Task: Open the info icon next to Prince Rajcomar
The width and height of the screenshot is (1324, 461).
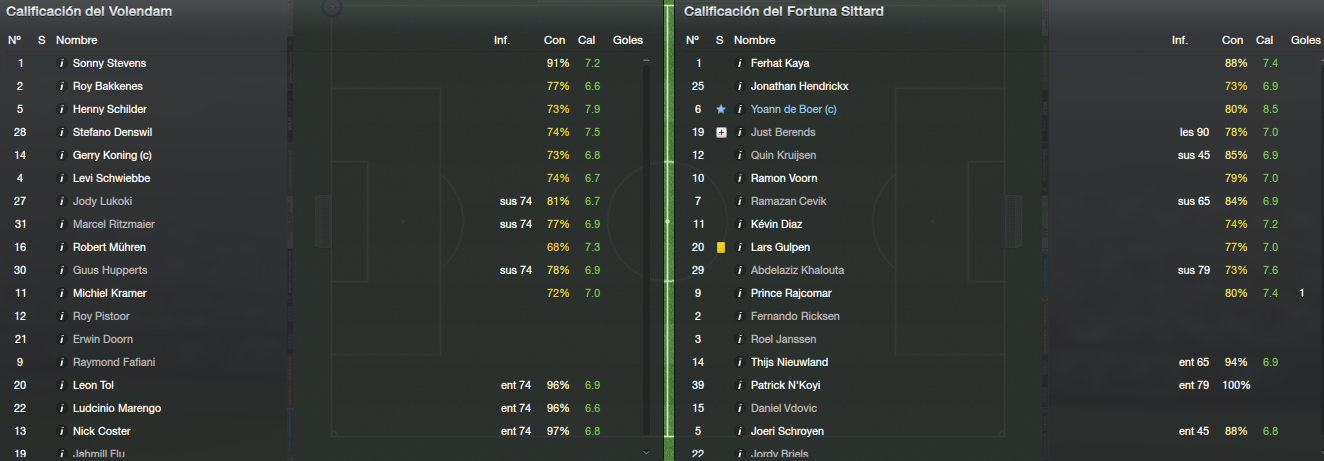Action: tap(740, 294)
